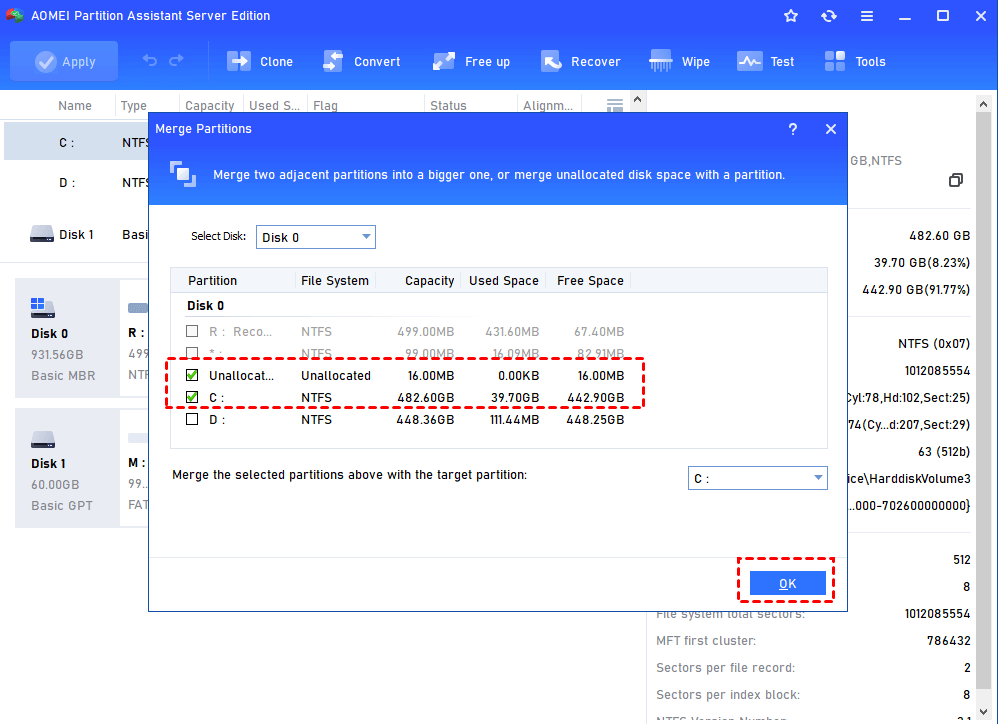The image size is (998, 724).
Task: Open the hamburger menu icon
Action: [x=867, y=16]
